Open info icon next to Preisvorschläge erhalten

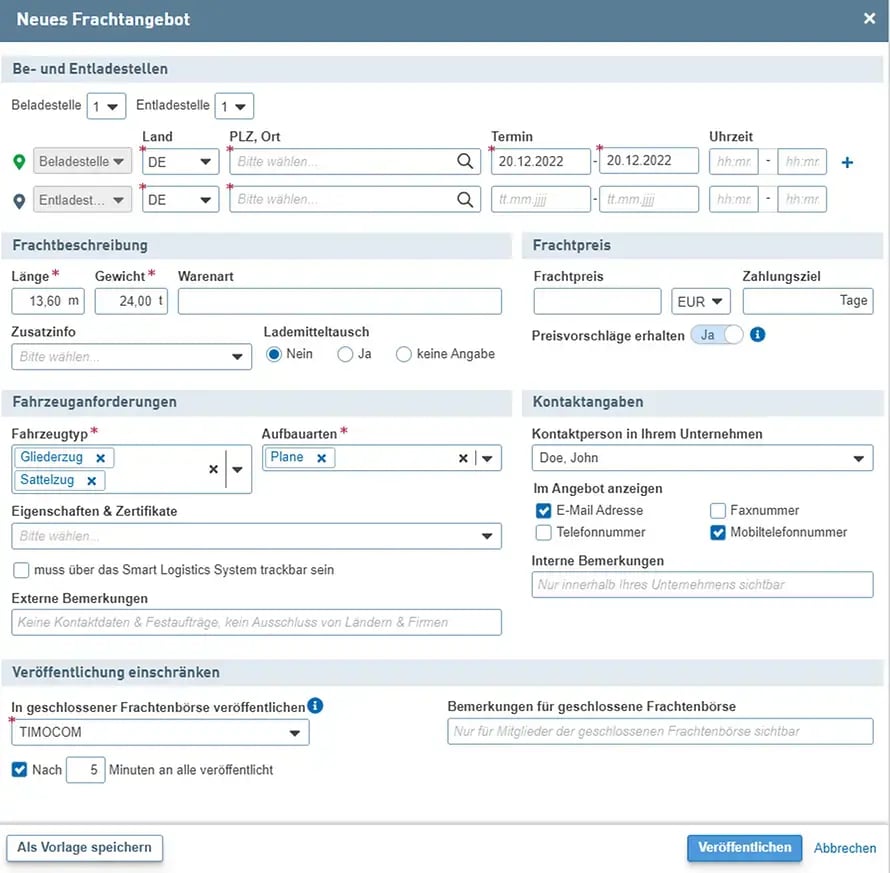pos(757,335)
